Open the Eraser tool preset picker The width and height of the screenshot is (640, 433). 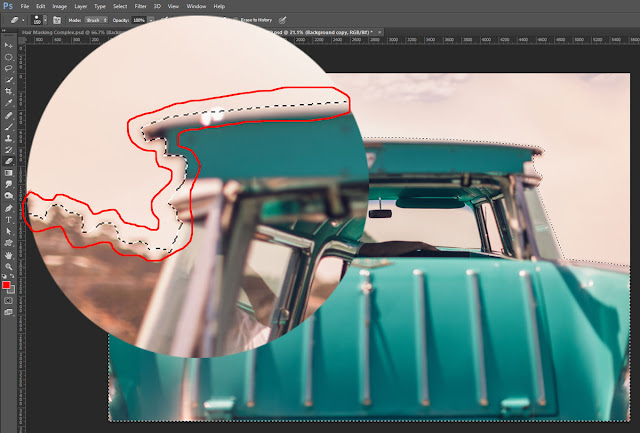[x=15, y=20]
